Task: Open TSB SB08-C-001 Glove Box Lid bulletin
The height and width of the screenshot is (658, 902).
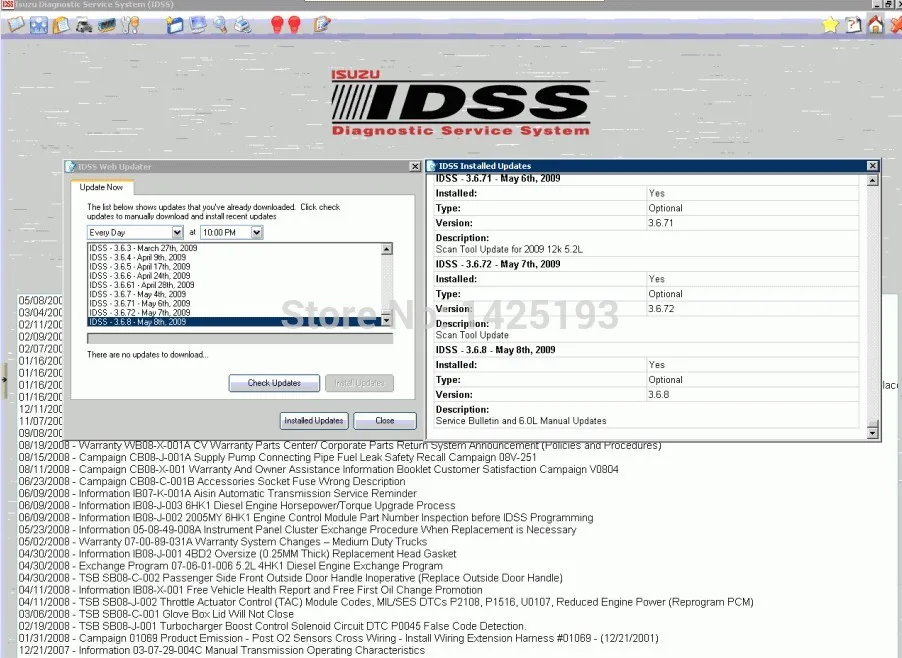Action: click(156, 614)
